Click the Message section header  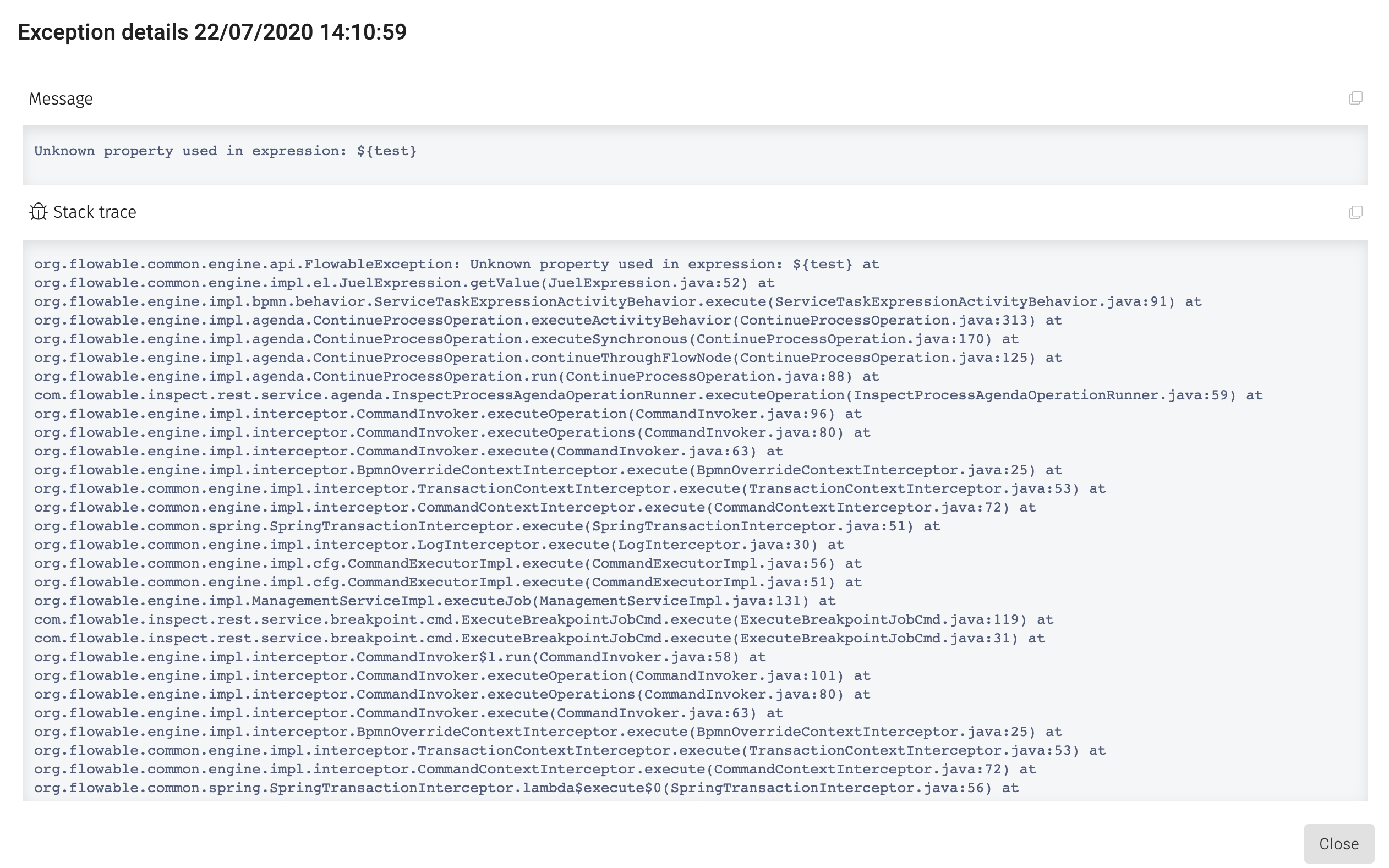click(61, 98)
